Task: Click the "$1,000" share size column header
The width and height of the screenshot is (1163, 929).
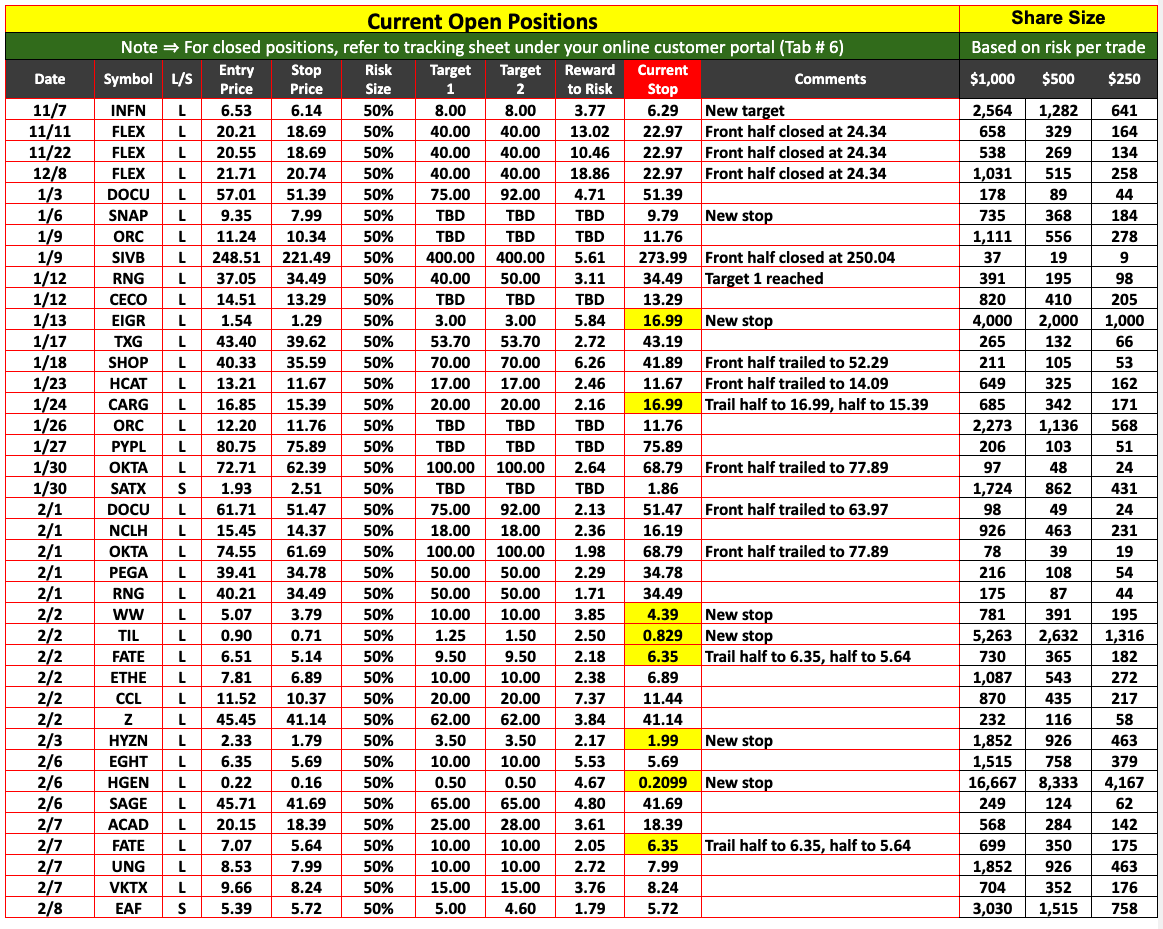Action: [991, 79]
